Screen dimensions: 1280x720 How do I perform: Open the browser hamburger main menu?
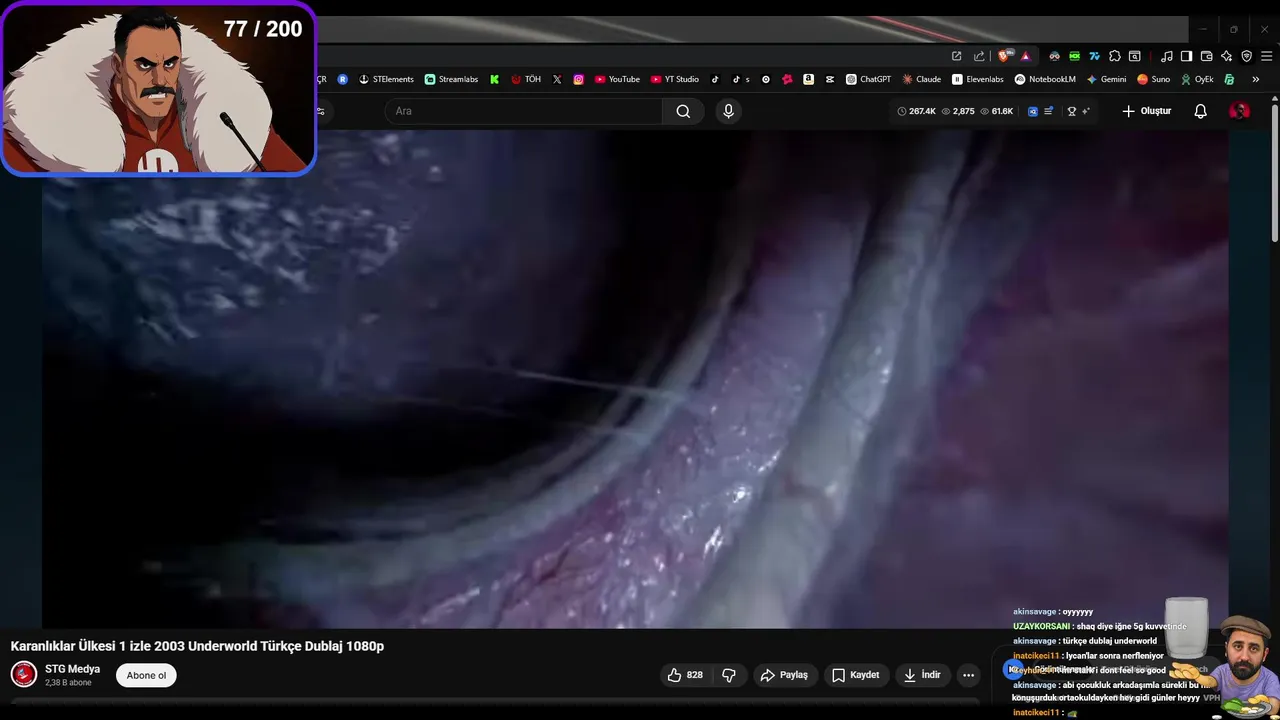click(x=1266, y=56)
